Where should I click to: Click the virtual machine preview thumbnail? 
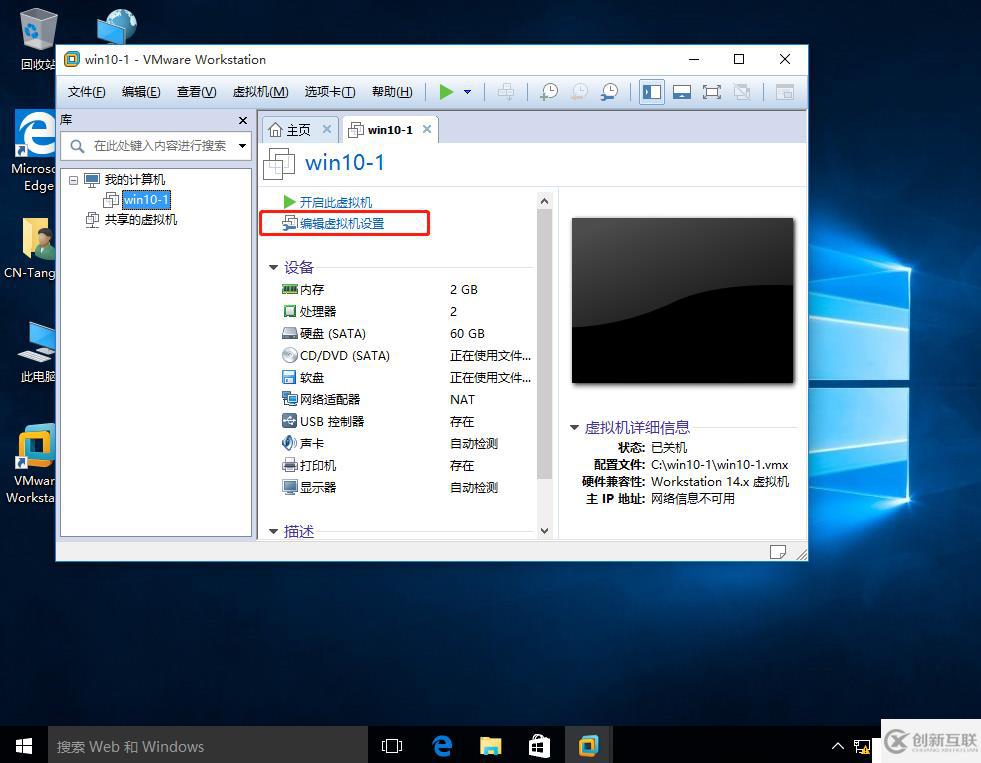click(682, 300)
